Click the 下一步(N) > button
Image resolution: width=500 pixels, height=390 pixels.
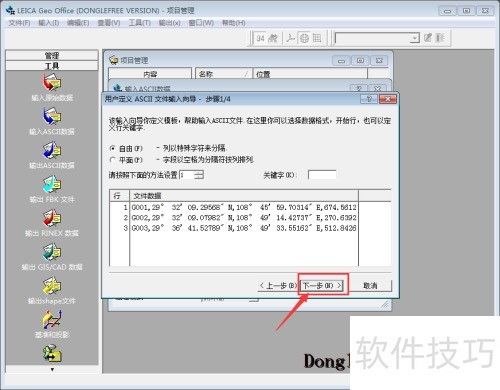pos(322,285)
